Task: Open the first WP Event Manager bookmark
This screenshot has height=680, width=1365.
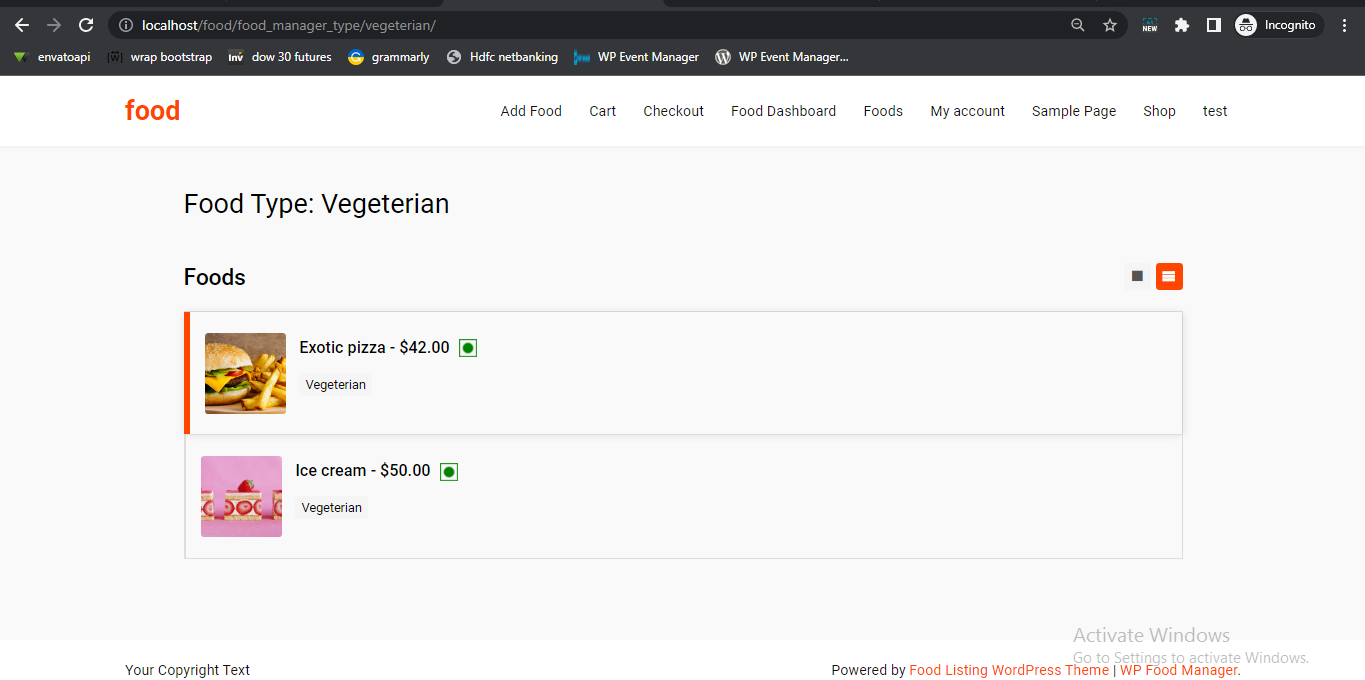Action: pos(637,57)
